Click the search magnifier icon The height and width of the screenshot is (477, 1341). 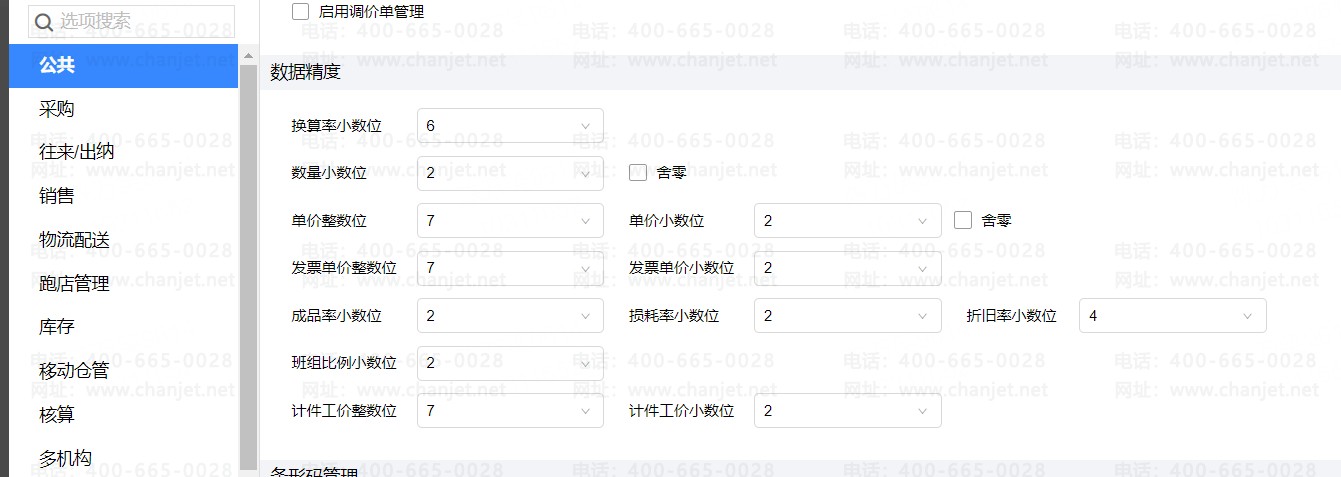[x=44, y=21]
